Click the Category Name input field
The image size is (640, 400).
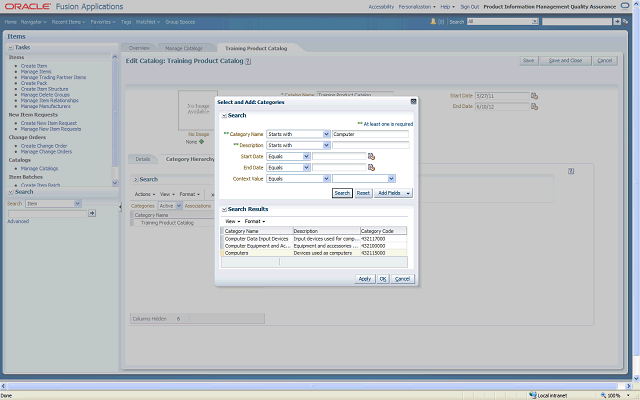[370, 133]
